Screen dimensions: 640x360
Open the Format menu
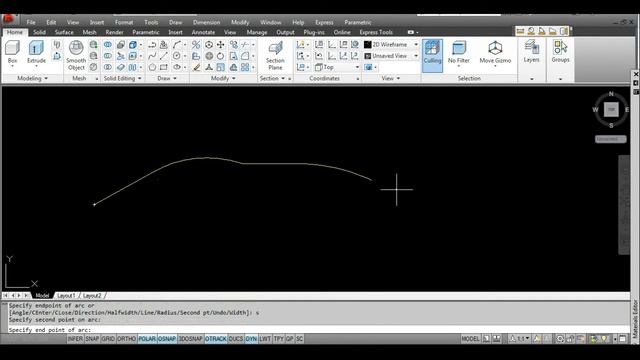click(124, 22)
